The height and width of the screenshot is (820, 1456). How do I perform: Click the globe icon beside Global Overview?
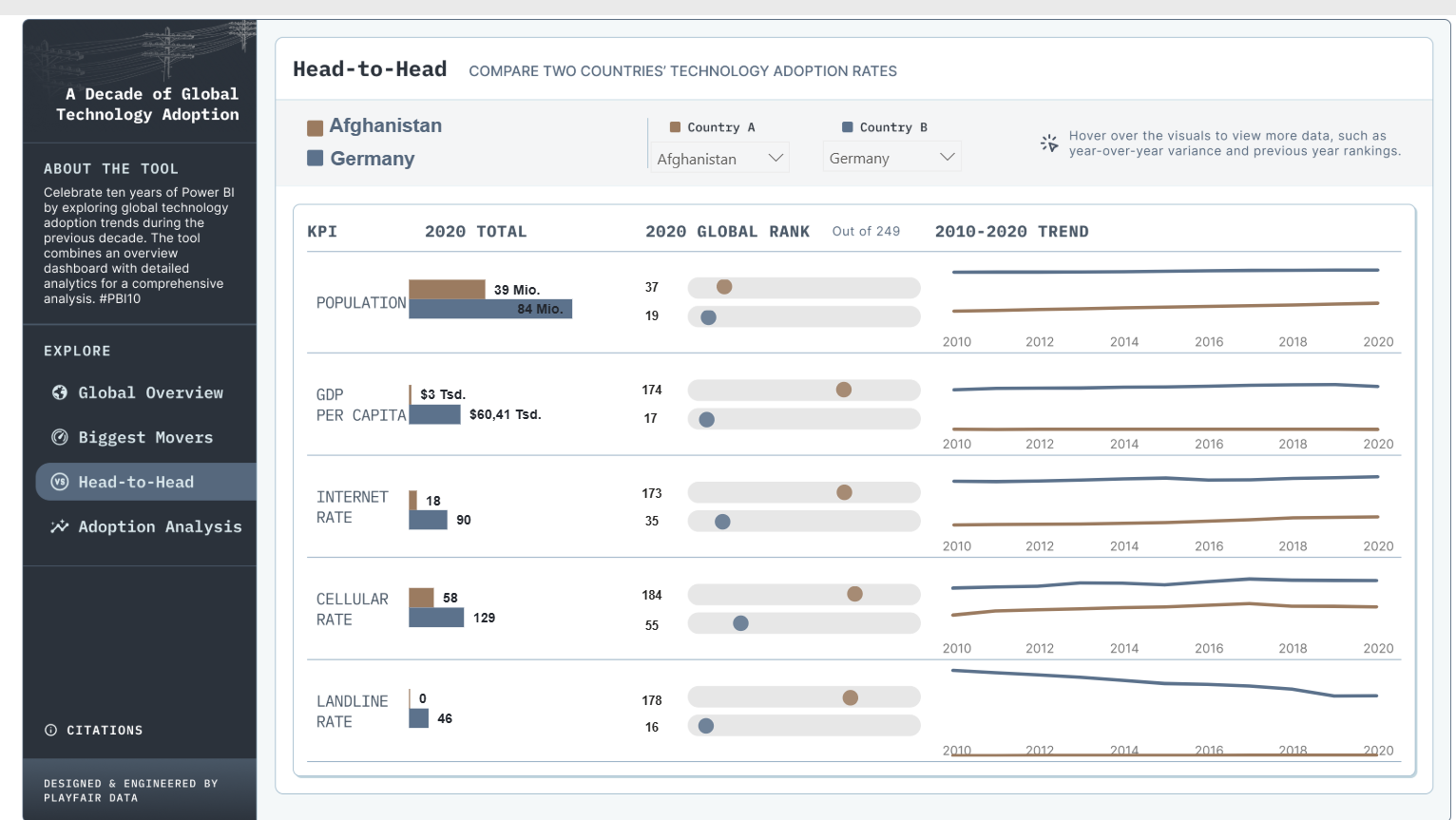point(60,392)
